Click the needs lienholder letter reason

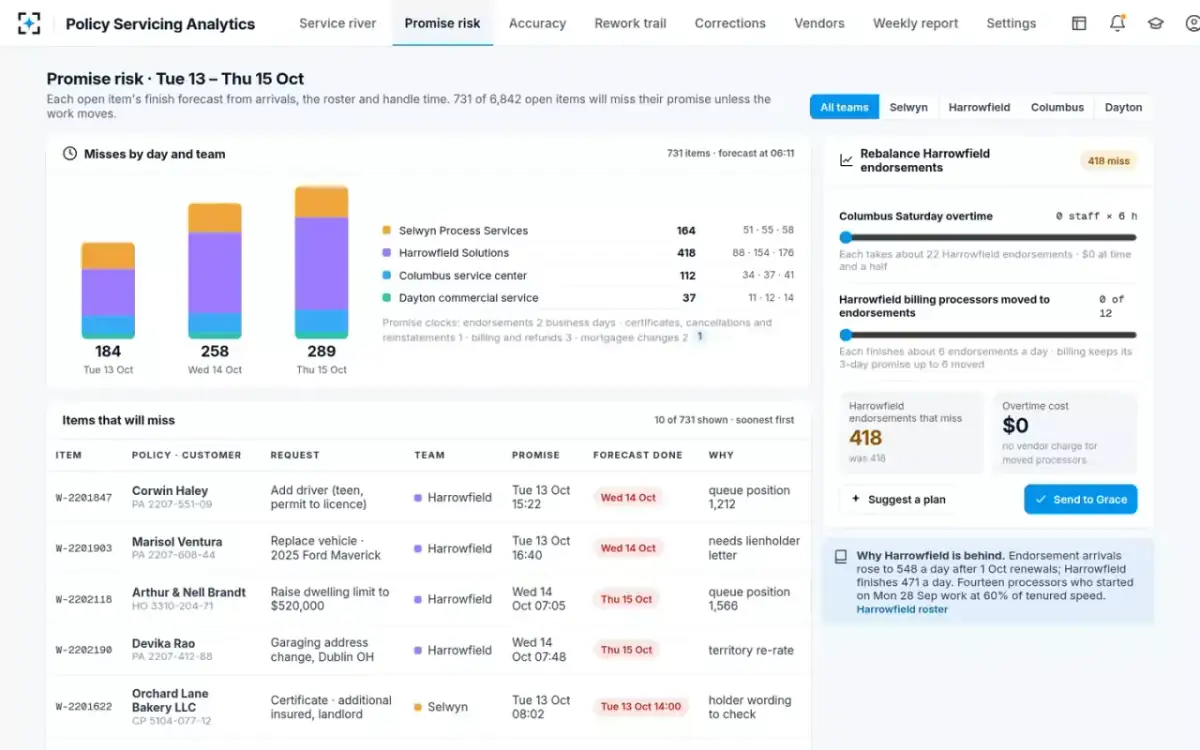754,548
